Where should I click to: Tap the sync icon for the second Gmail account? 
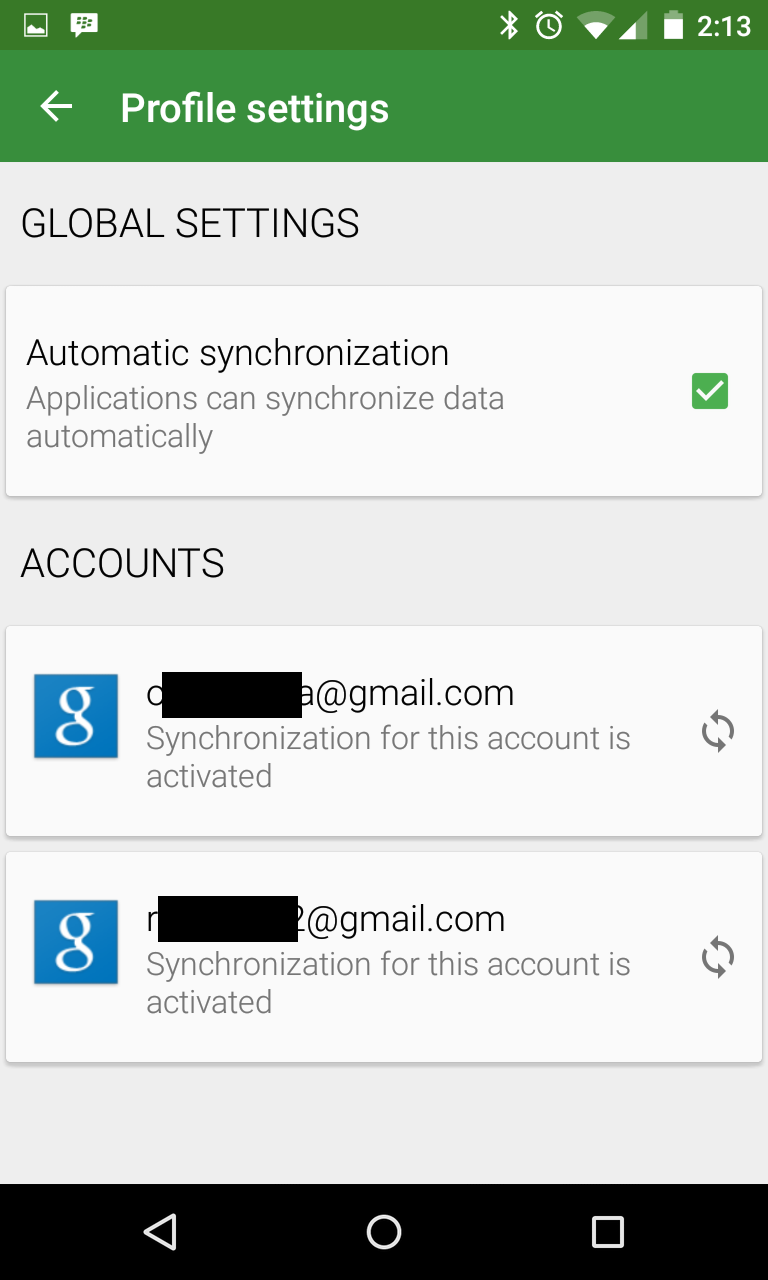tap(718, 958)
